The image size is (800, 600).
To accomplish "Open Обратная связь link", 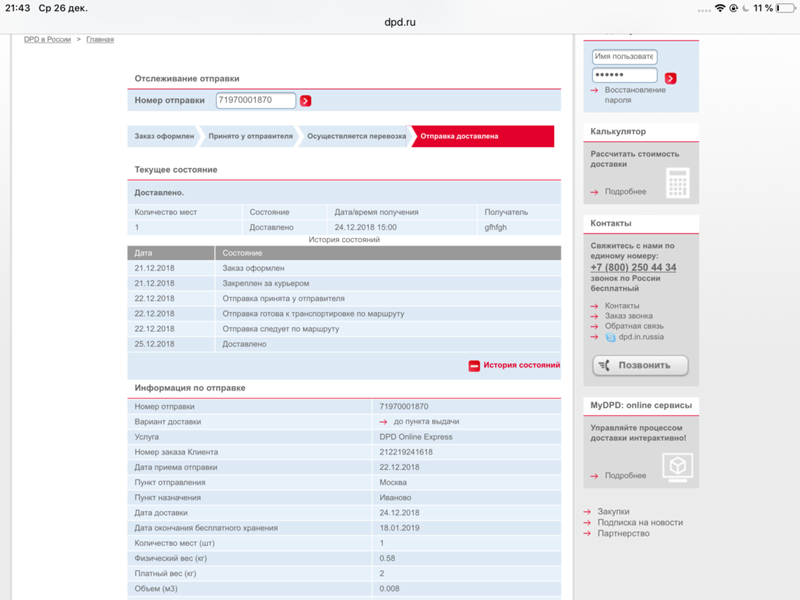I will pos(634,326).
